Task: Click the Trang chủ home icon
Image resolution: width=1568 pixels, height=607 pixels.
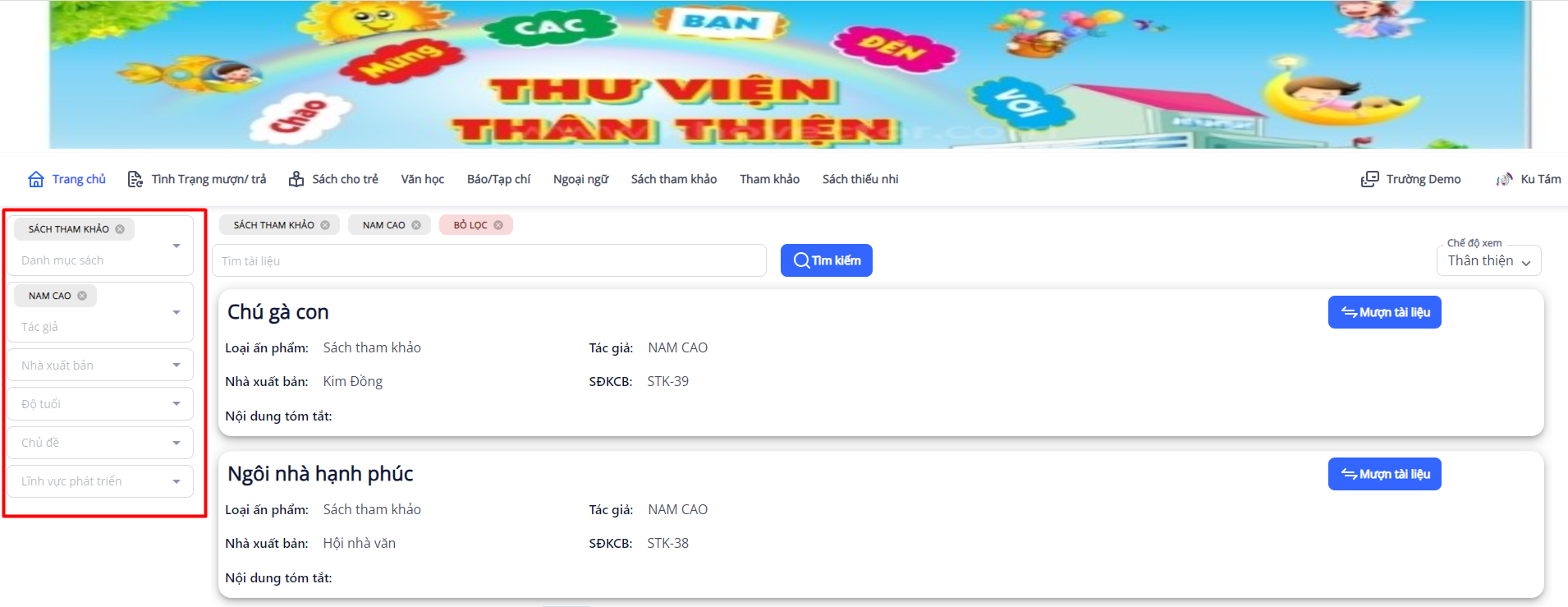Action: click(x=36, y=179)
